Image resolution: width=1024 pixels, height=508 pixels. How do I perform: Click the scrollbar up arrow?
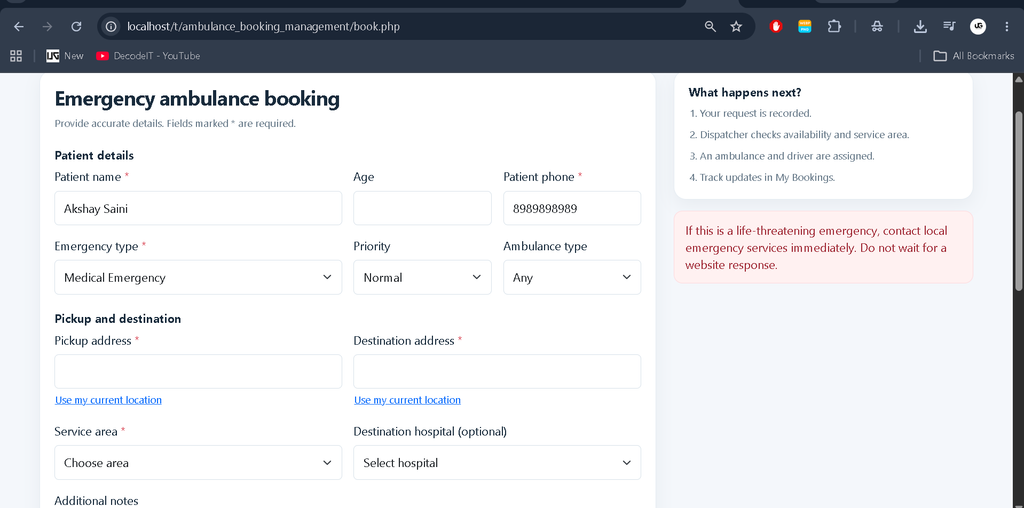point(1019,79)
